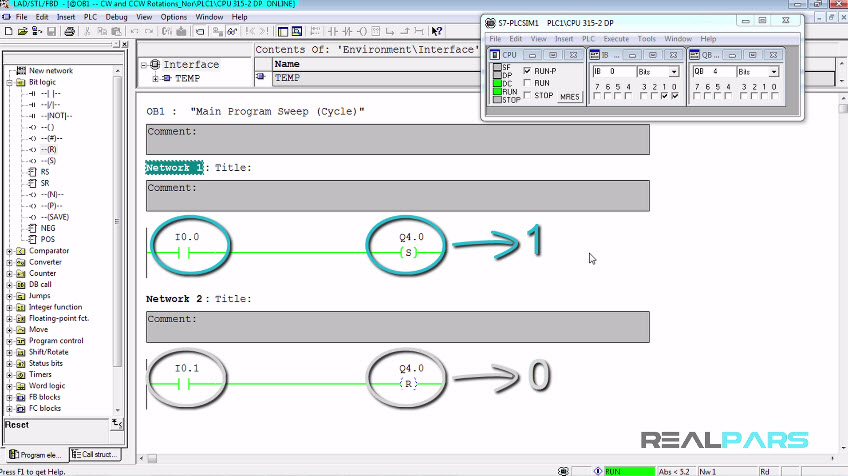848x476 pixels.
Task: Toggle bit 7 checkbox of IB 0
Action: point(597,96)
